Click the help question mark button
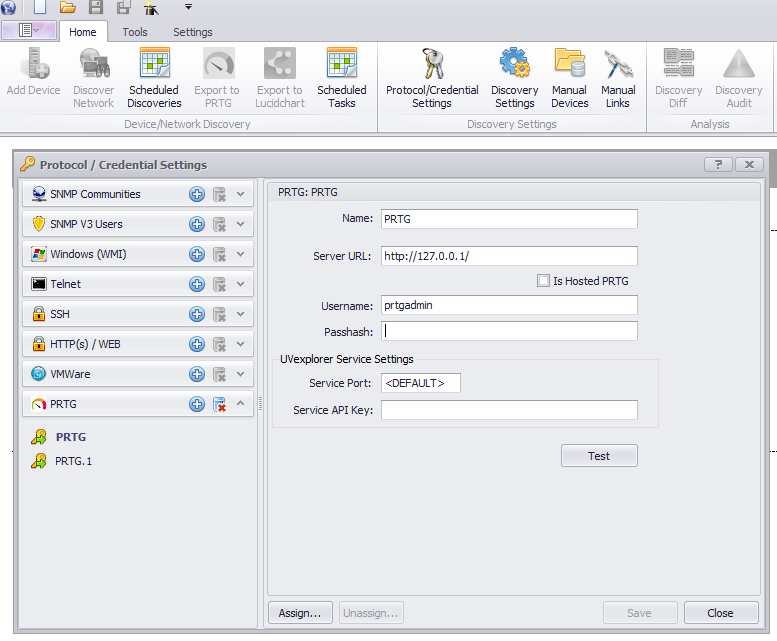777x641 pixels. point(718,164)
